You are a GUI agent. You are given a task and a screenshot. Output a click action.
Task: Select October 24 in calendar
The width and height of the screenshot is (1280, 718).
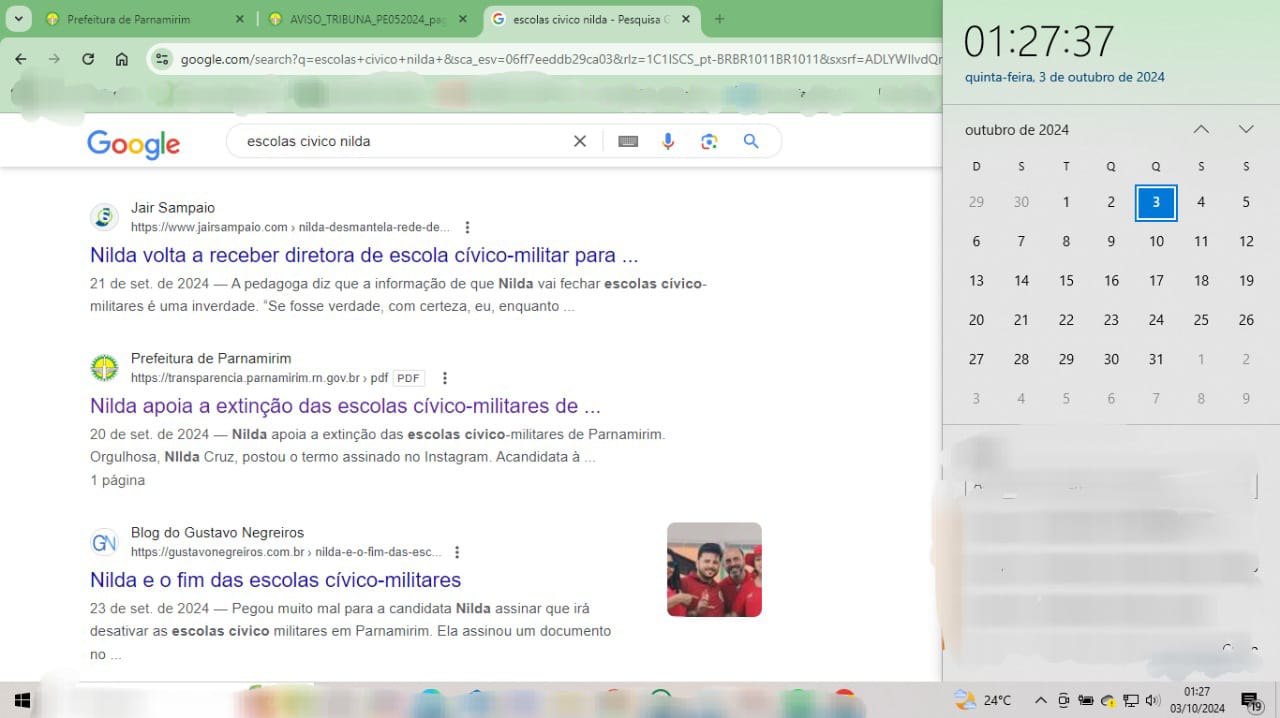(x=1156, y=320)
